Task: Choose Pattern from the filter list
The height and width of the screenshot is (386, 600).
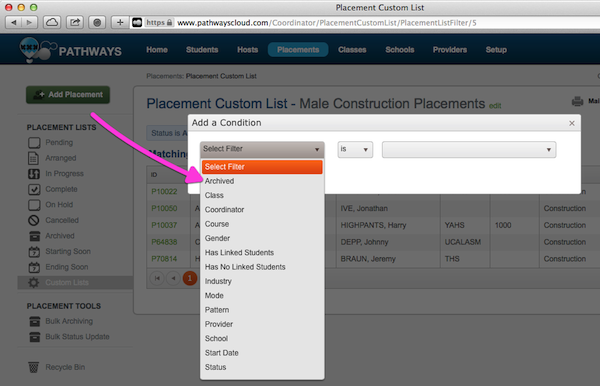Action: coord(262,310)
